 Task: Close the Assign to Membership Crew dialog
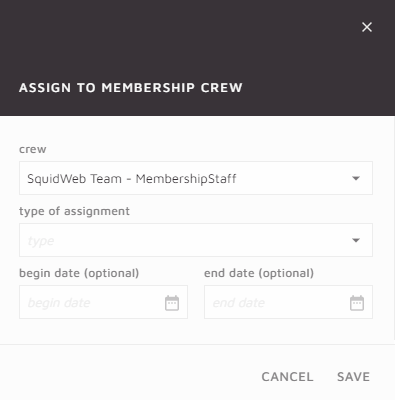point(367,27)
